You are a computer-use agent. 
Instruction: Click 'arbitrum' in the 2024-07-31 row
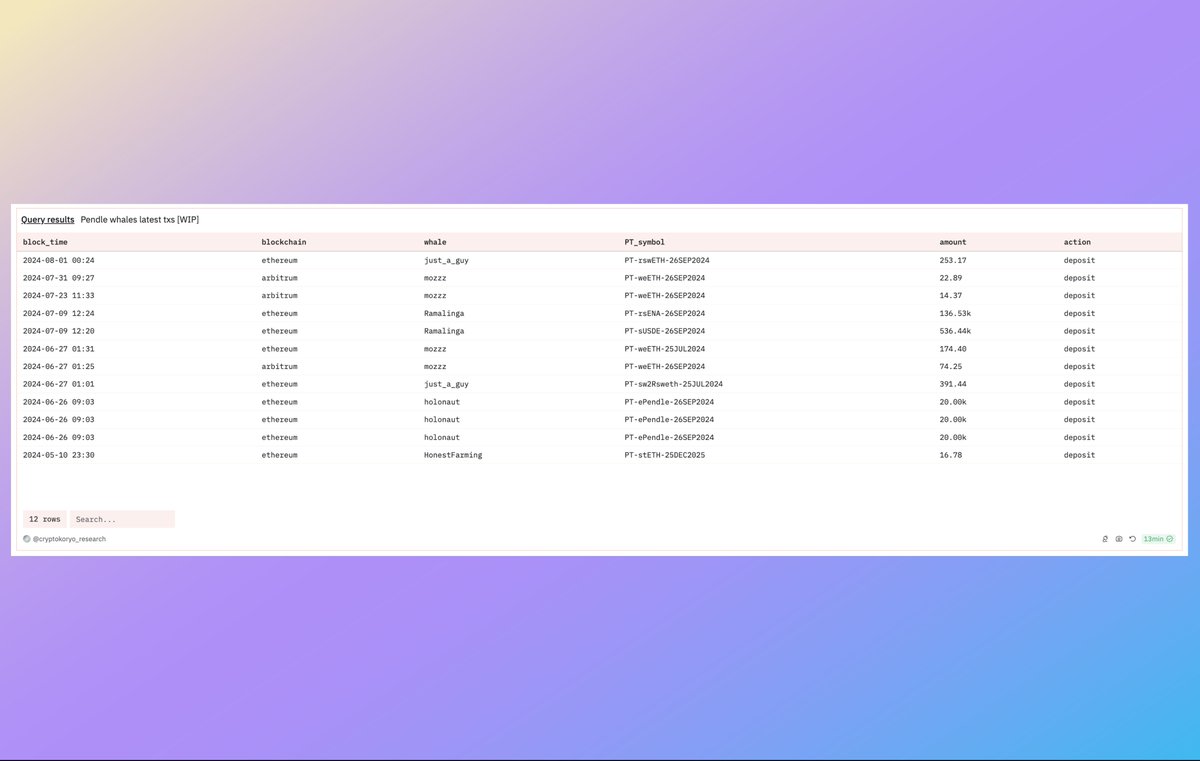click(x=279, y=278)
